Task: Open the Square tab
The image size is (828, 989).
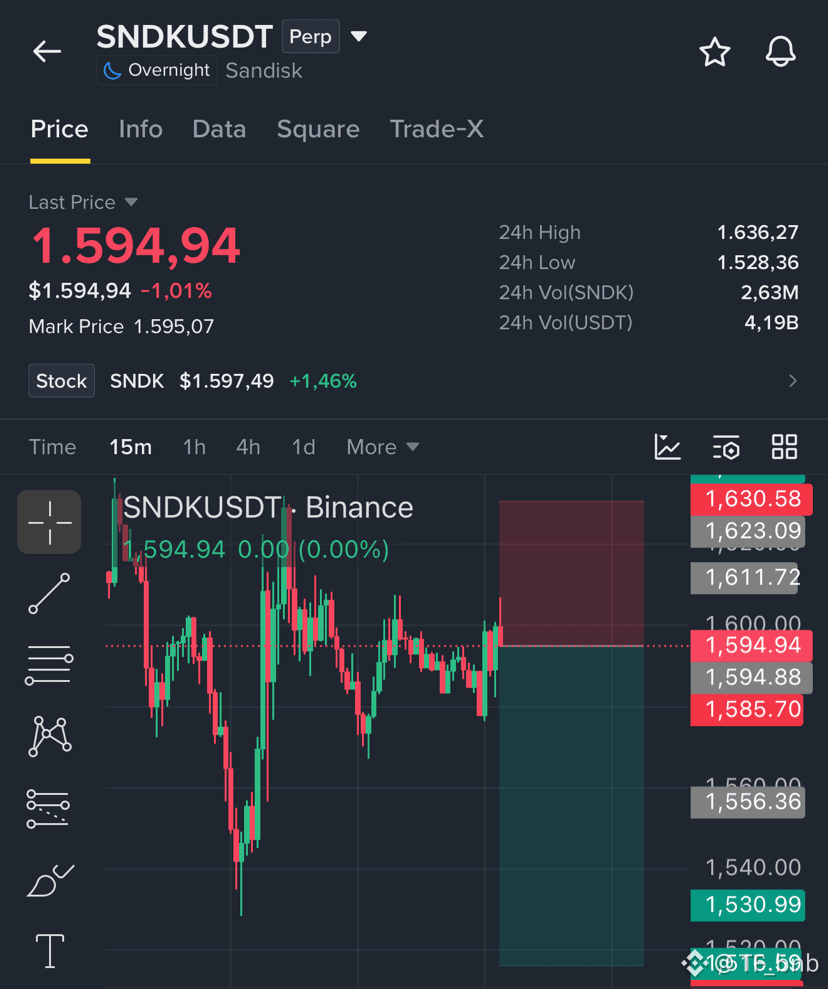Action: [x=318, y=129]
